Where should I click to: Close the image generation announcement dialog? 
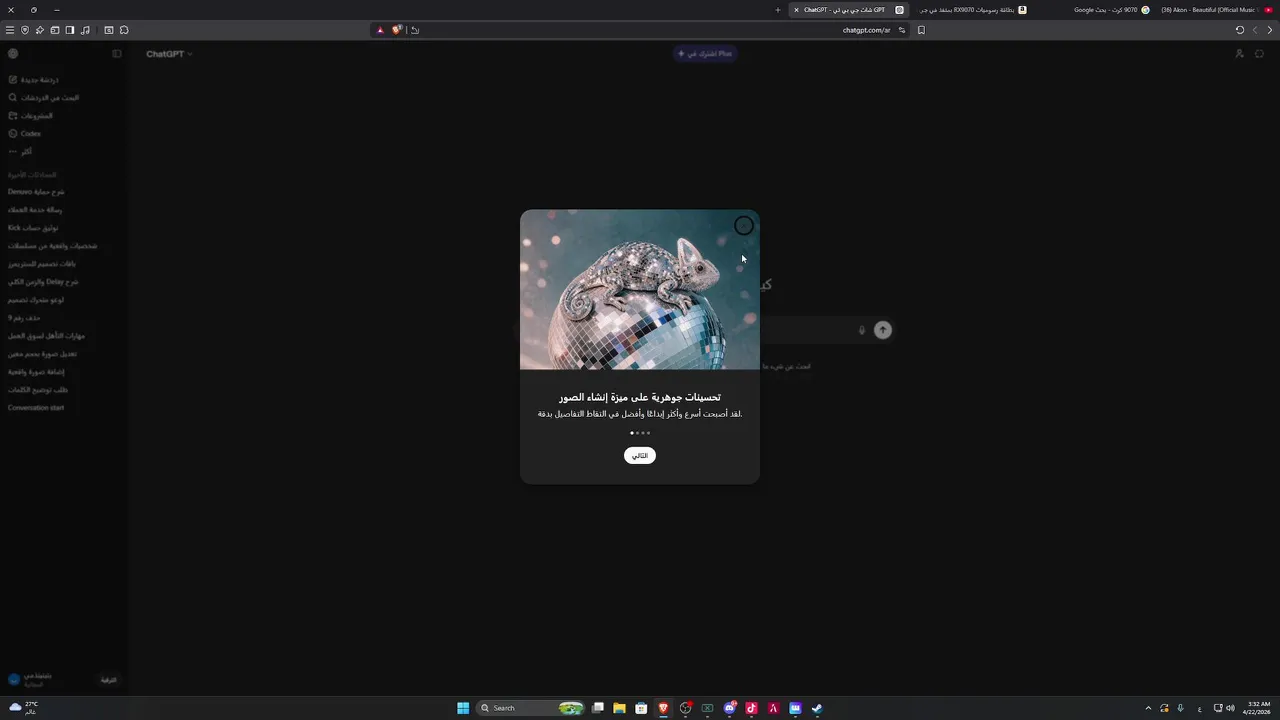pyautogui.click(x=744, y=226)
